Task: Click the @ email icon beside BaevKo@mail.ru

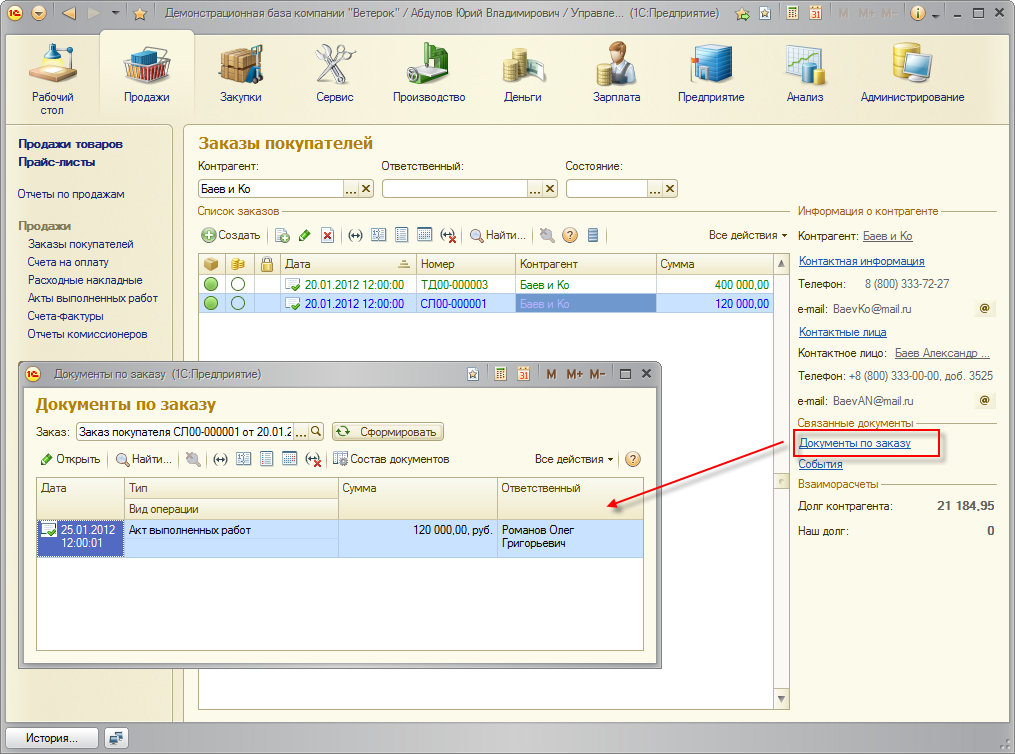Action: point(985,308)
